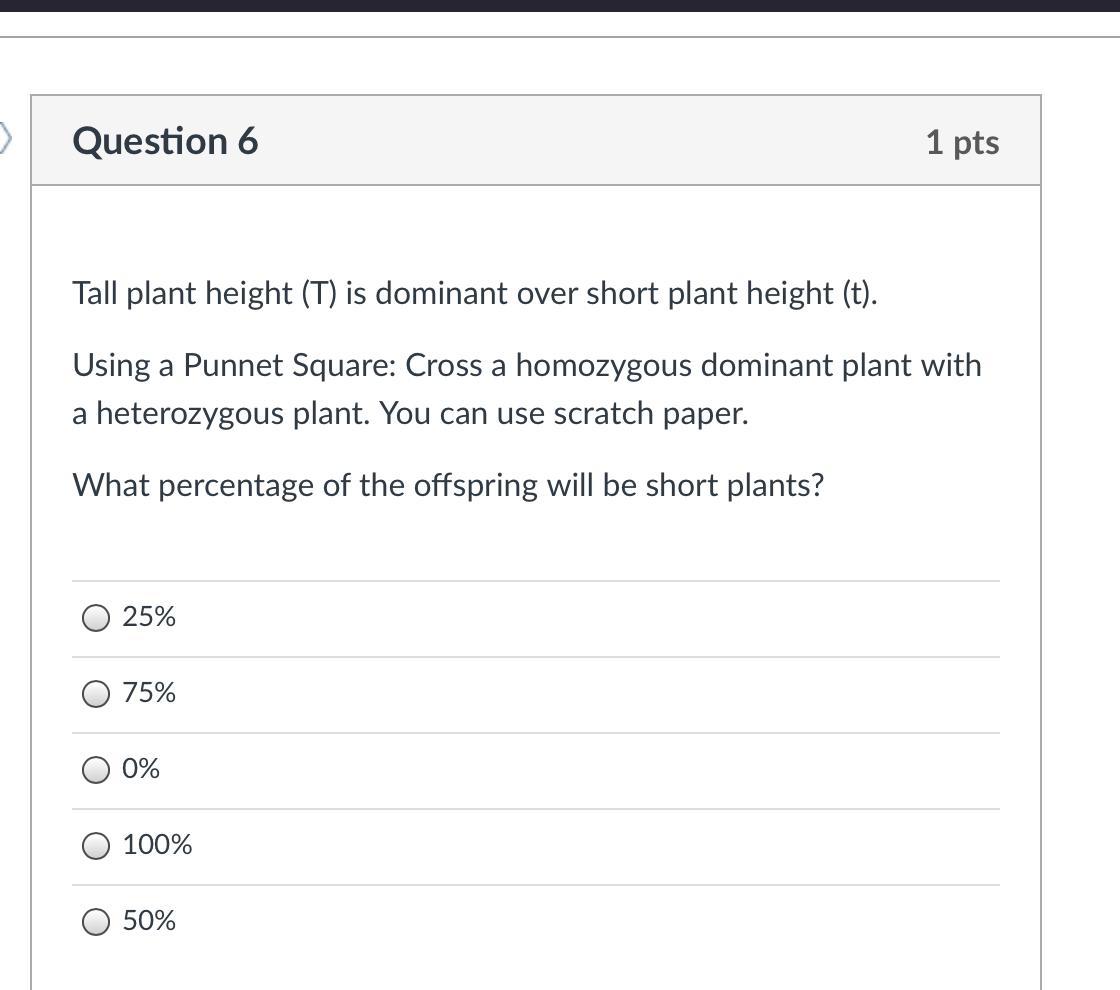Click the "75%" answer label text

click(x=149, y=693)
